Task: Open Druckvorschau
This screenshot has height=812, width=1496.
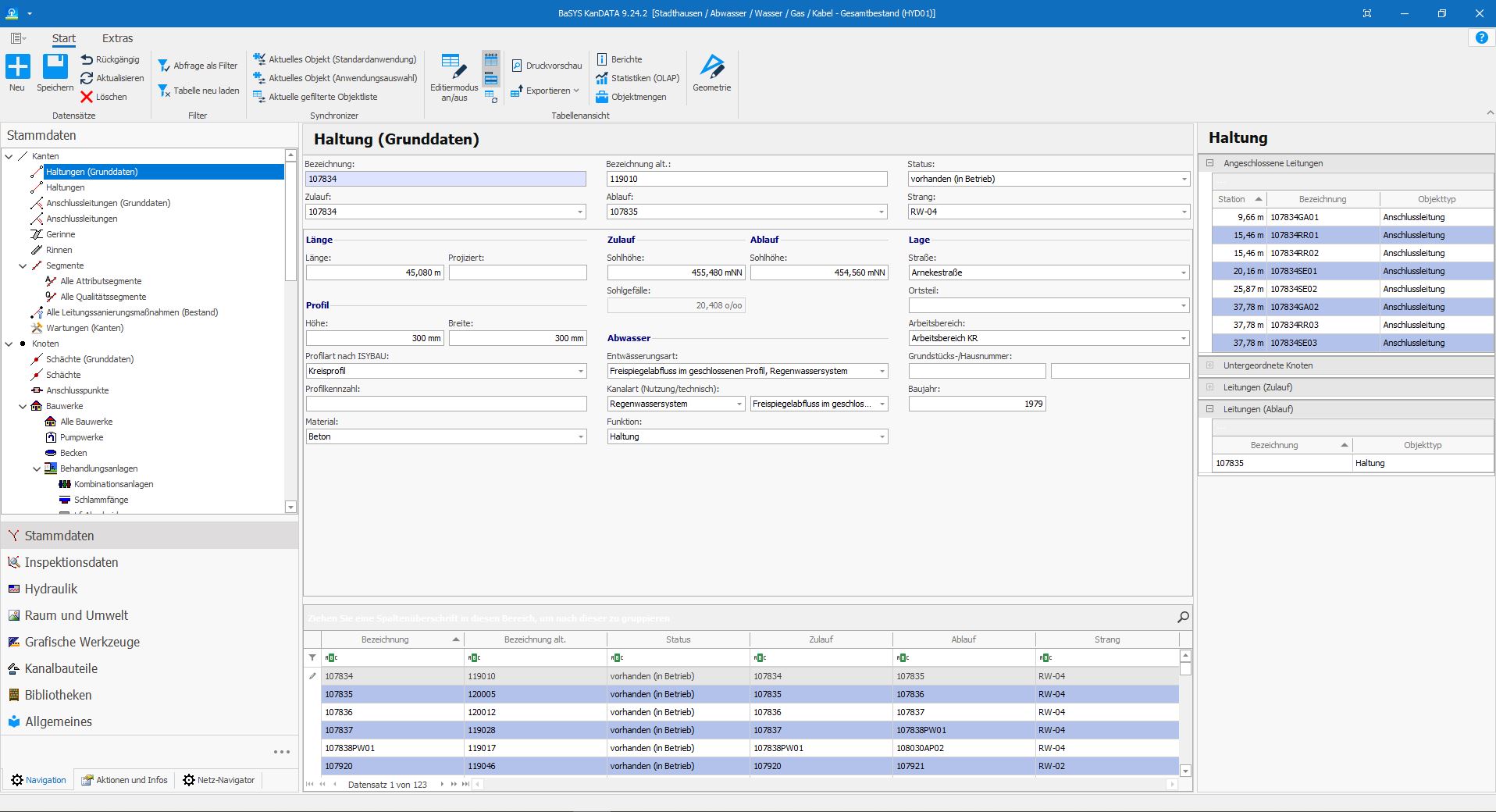Action: click(x=547, y=66)
